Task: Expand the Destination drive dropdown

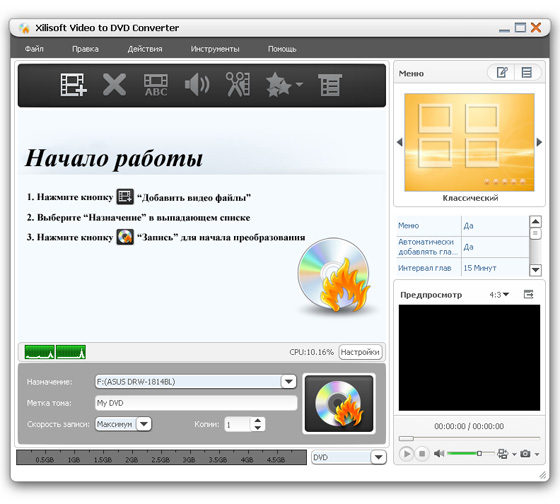Action: point(289,381)
